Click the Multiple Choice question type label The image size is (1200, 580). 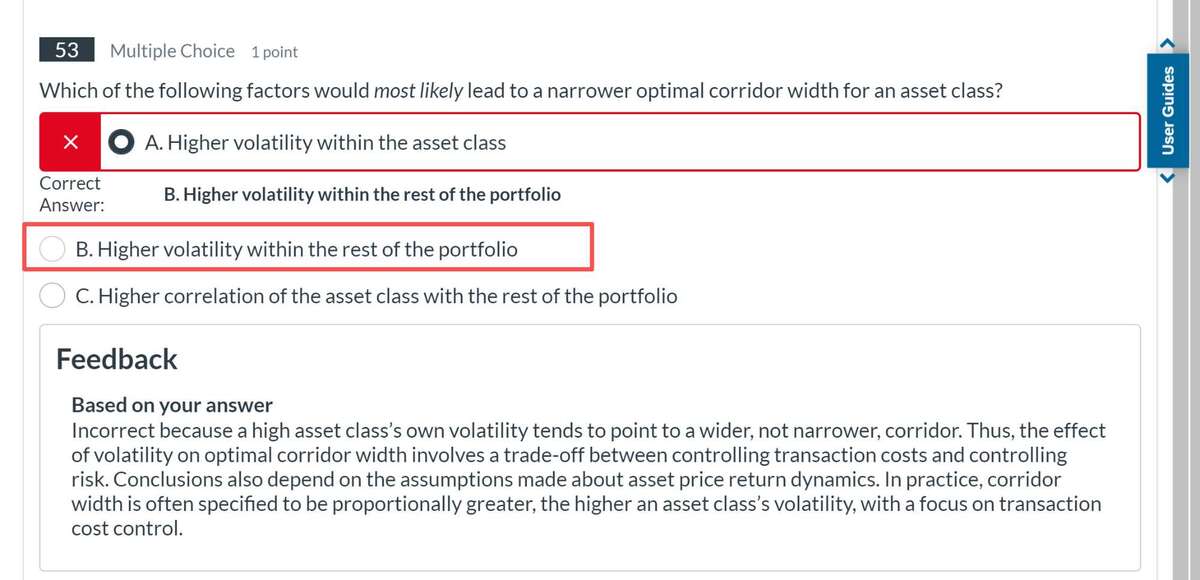172,51
